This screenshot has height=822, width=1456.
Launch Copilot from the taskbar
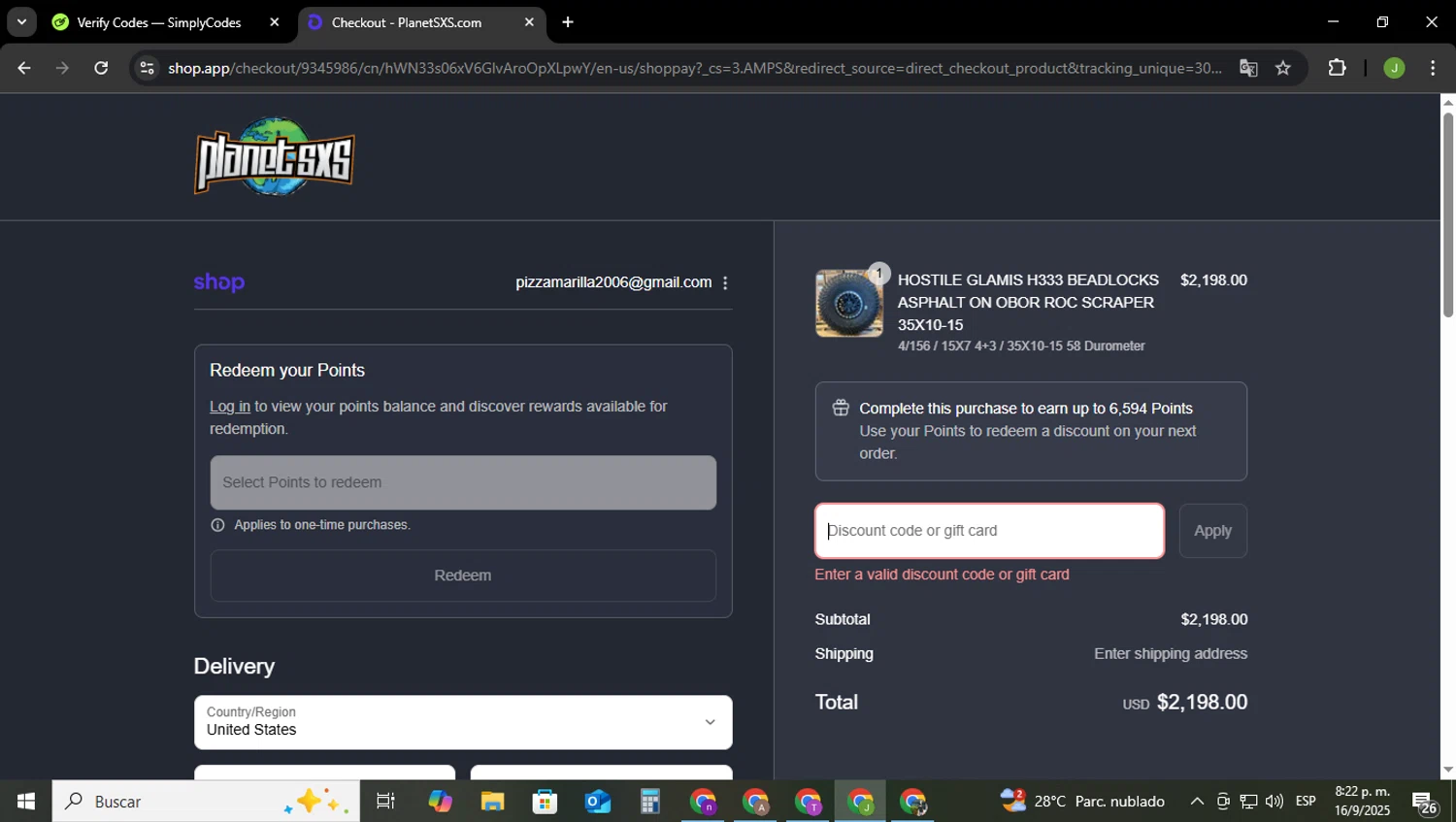point(440,802)
